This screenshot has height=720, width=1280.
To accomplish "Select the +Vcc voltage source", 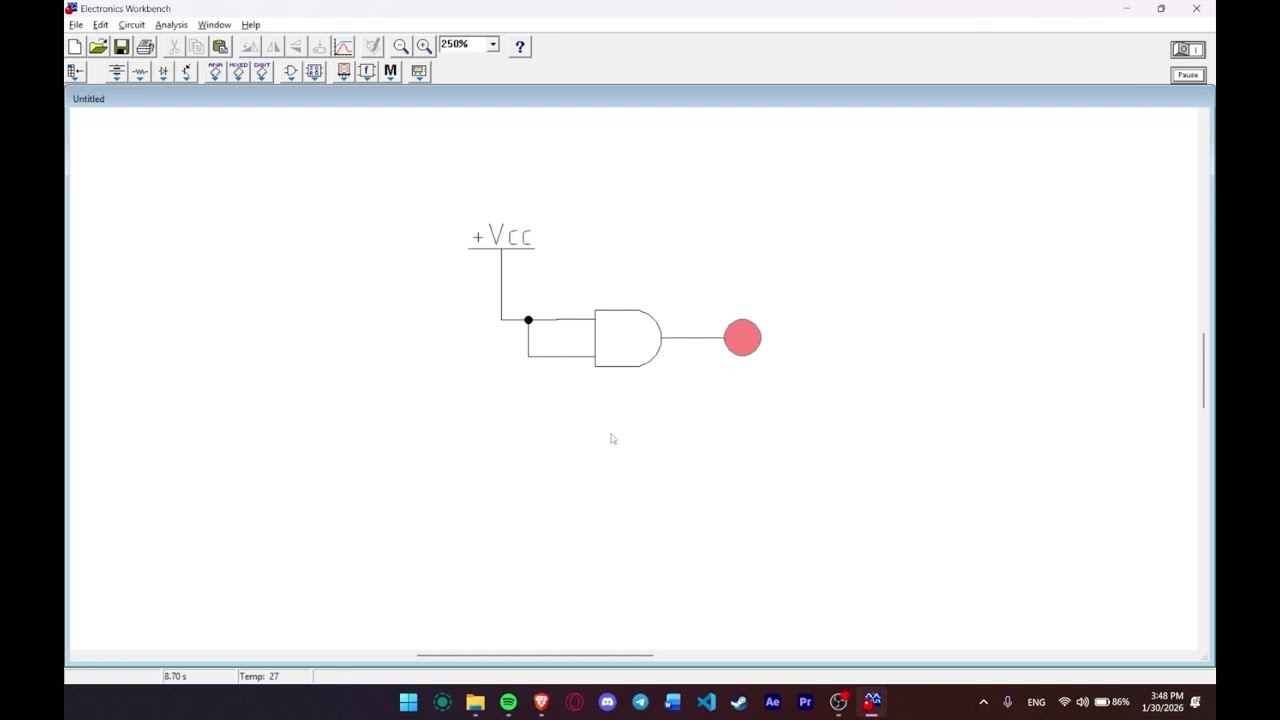I will click(x=502, y=237).
